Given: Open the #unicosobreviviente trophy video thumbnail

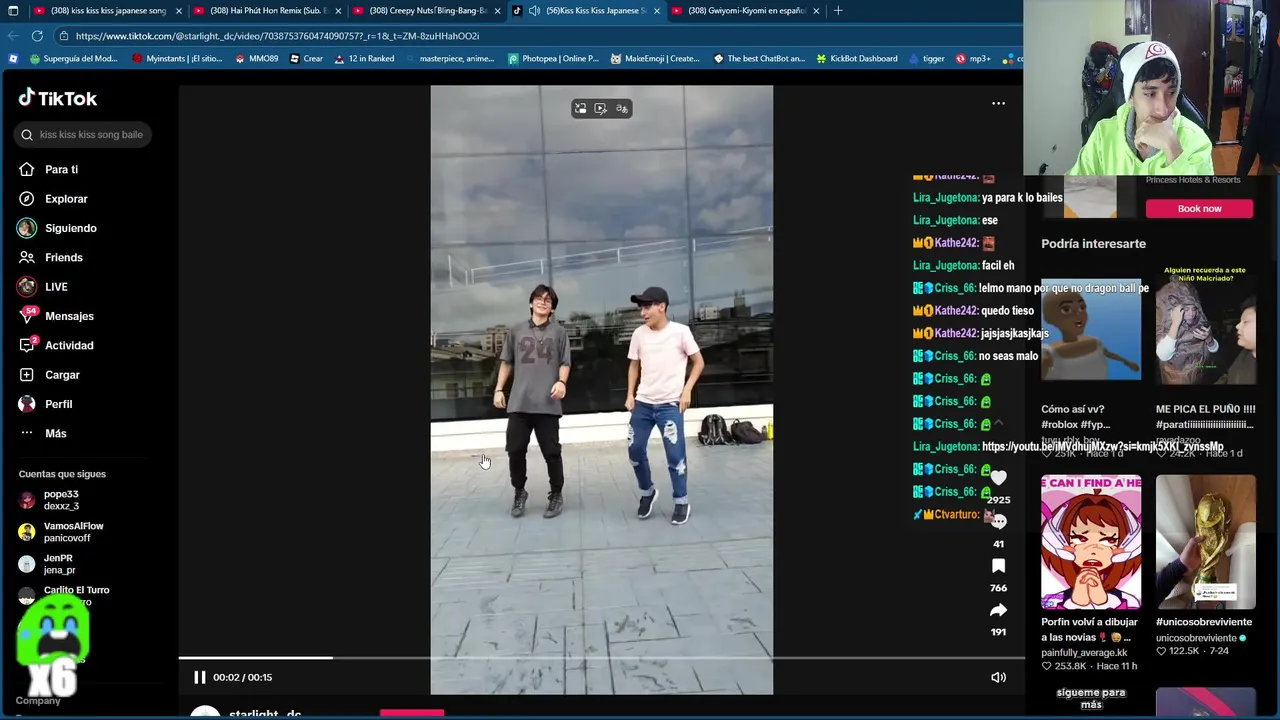Looking at the screenshot, I should (x=1206, y=542).
